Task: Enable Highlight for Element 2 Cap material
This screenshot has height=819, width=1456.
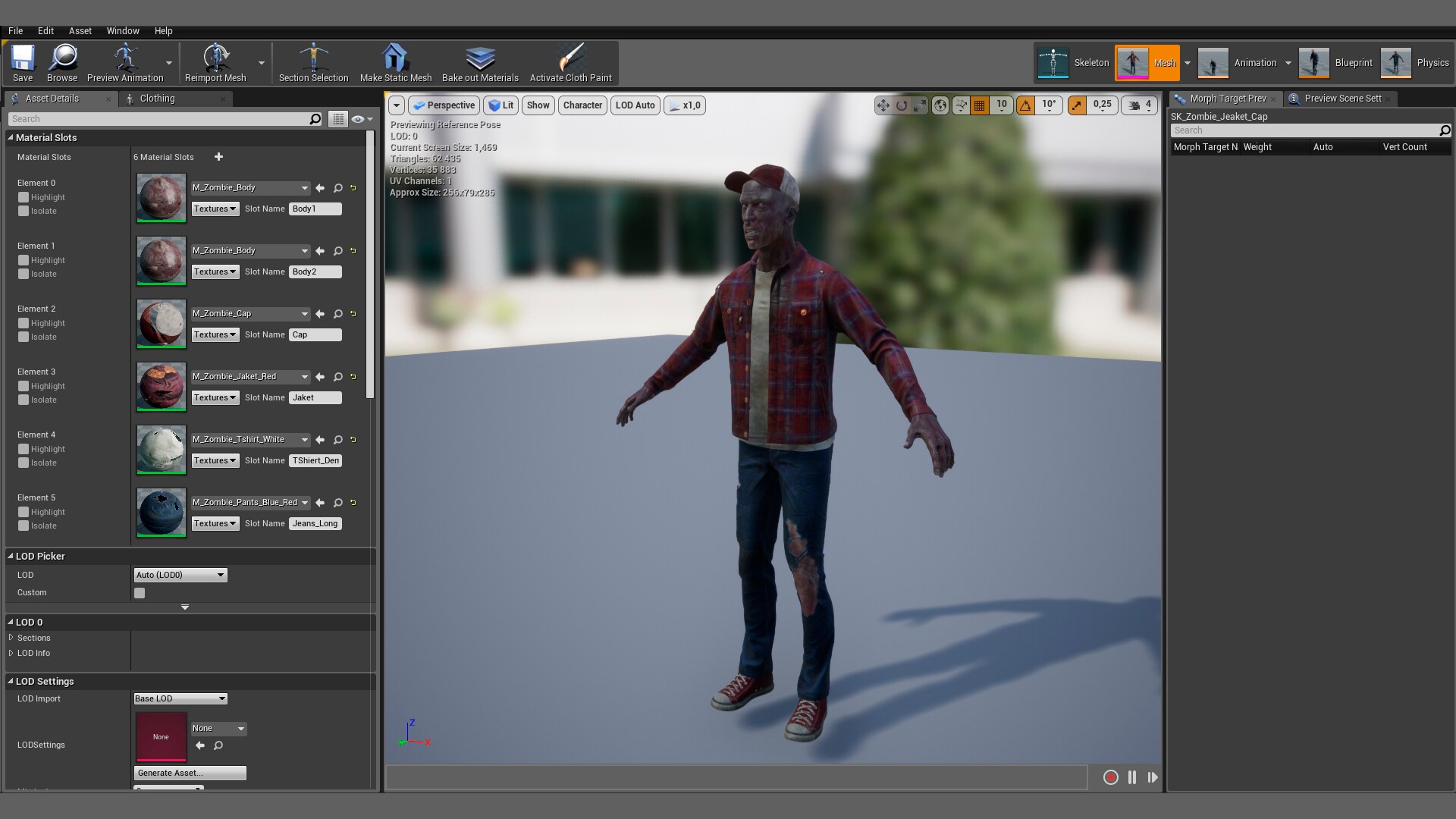Action: pyautogui.click(x=24, y=323)
